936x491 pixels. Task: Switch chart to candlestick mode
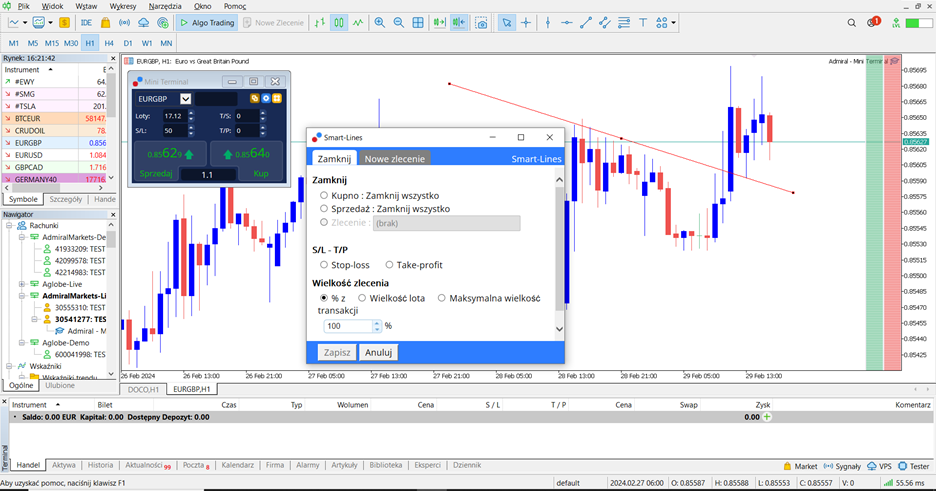[x=338, y=23]
